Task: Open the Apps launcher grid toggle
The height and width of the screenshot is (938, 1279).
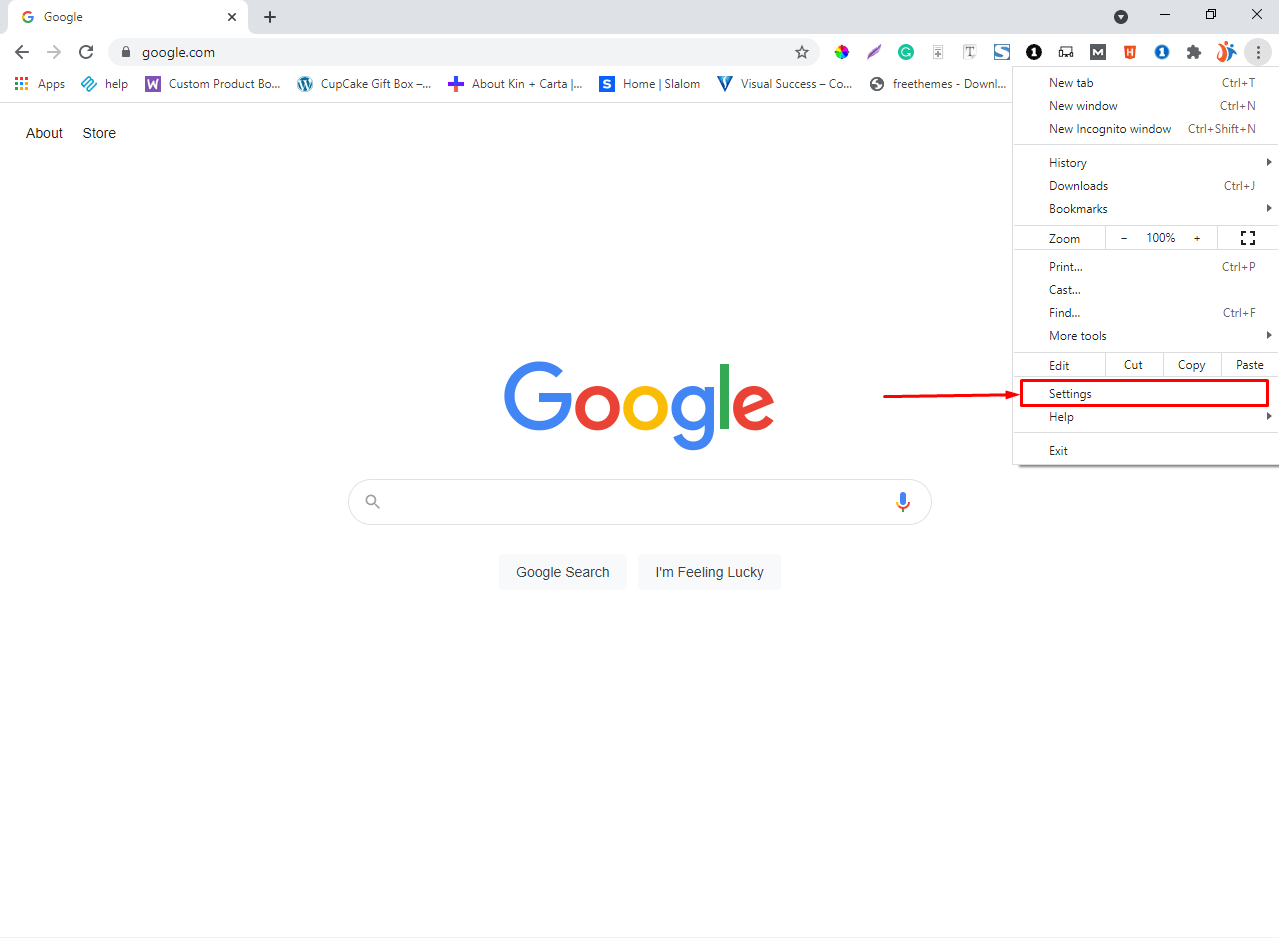Action: click(21, 83)
